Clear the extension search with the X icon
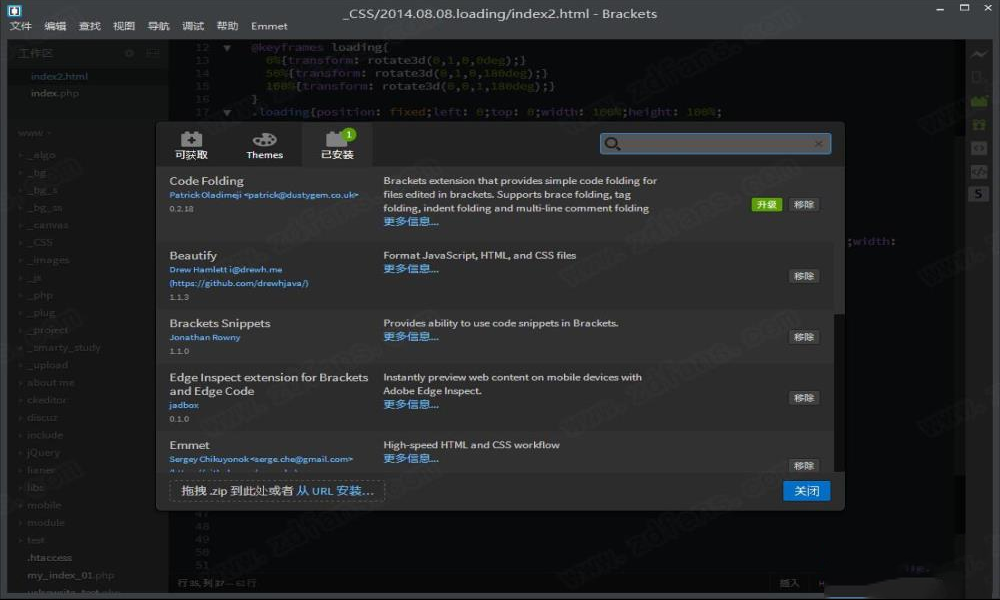Viewport: 1000px width, 600px height. tap(819, 144)
